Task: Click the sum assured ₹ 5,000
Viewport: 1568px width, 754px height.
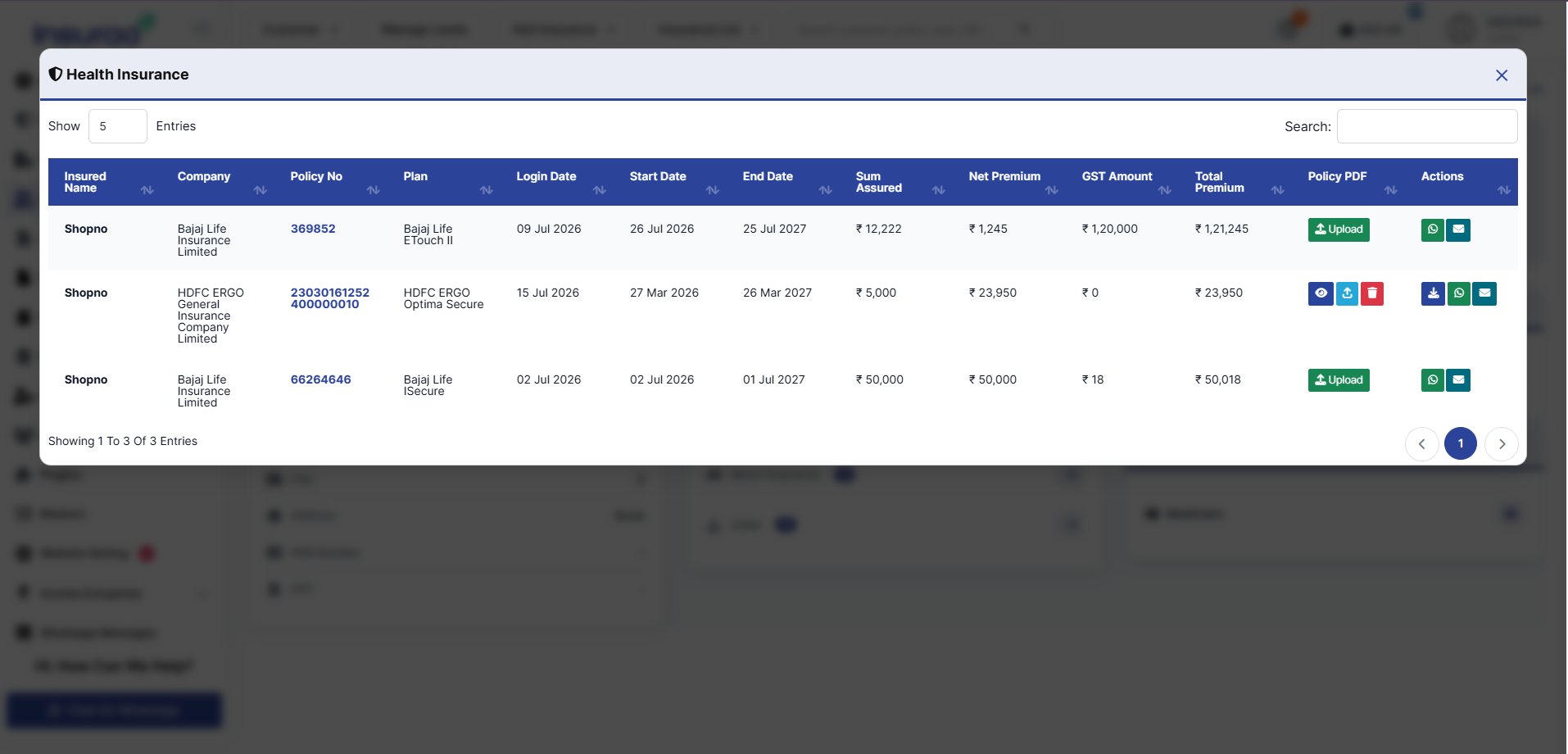Action: pyautogui.click(x=877, y=293)
